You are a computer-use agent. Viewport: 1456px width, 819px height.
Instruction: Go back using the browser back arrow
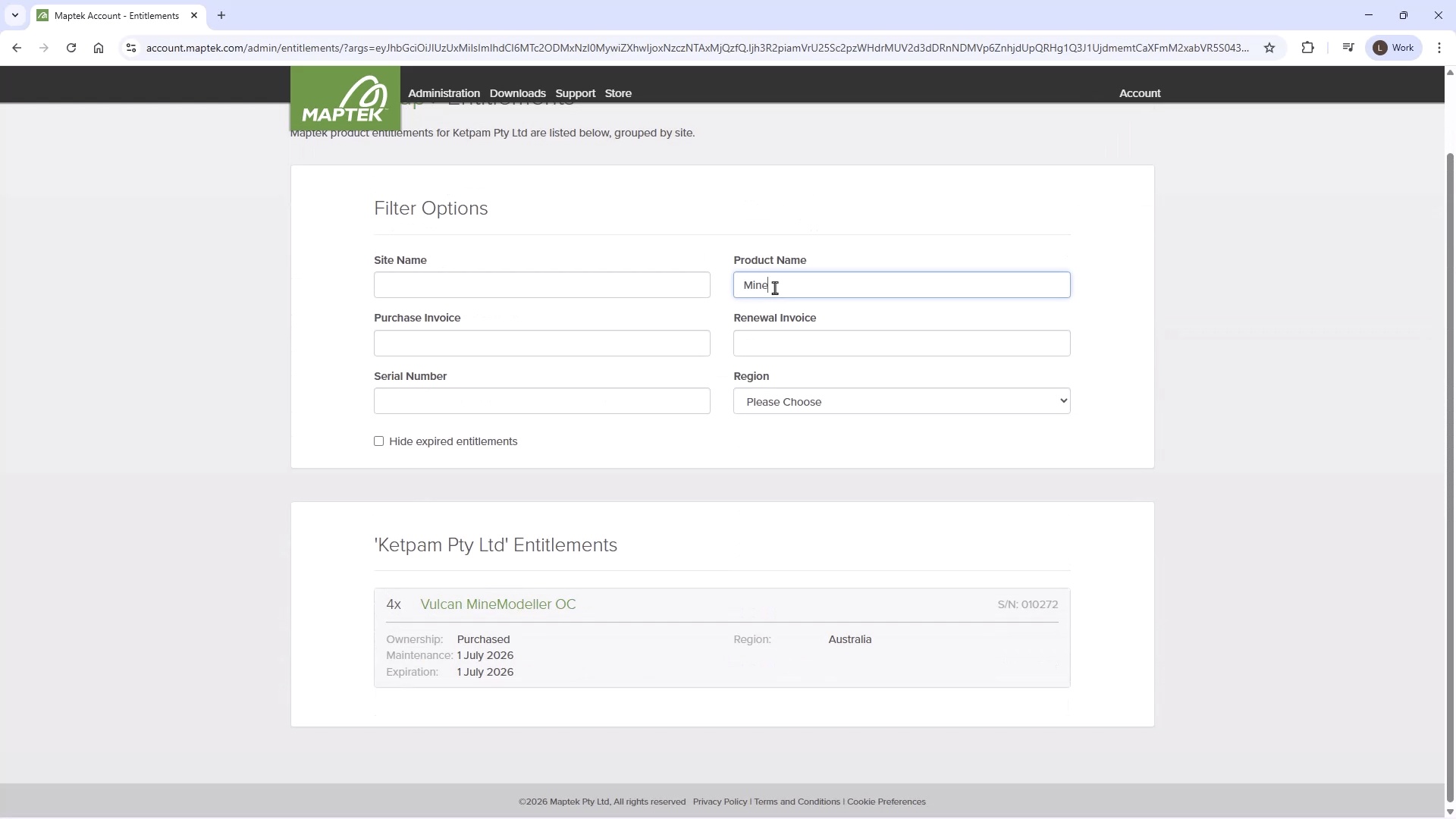[17, 48]
